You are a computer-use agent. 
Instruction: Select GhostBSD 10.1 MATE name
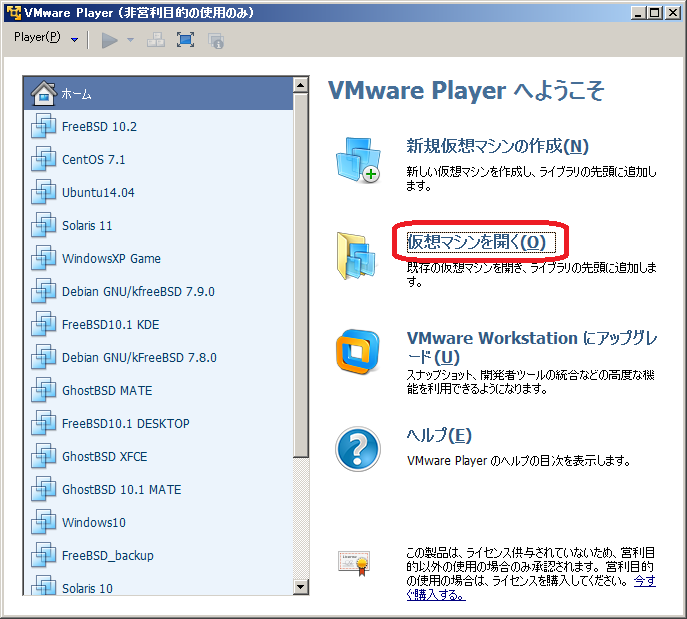coord(122,490)
